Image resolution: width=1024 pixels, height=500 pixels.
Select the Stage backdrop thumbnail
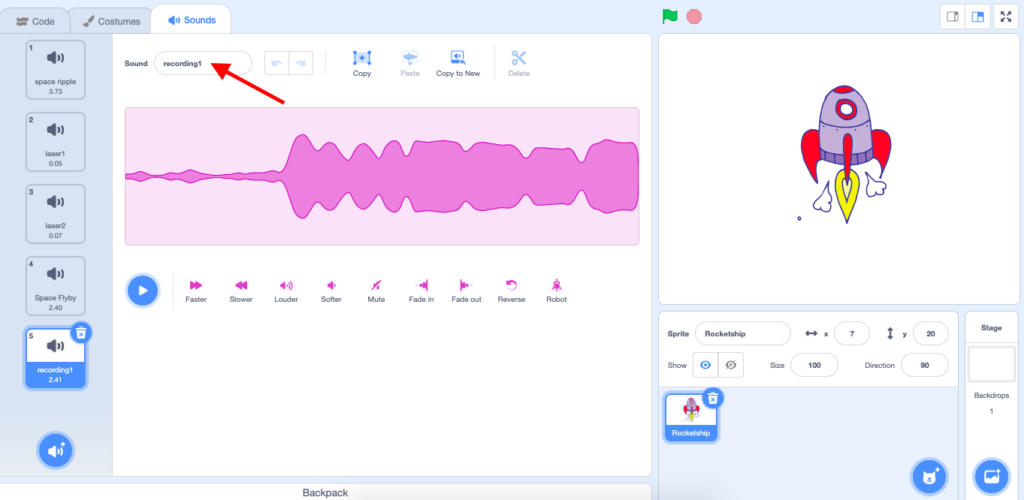coord(991,364)
